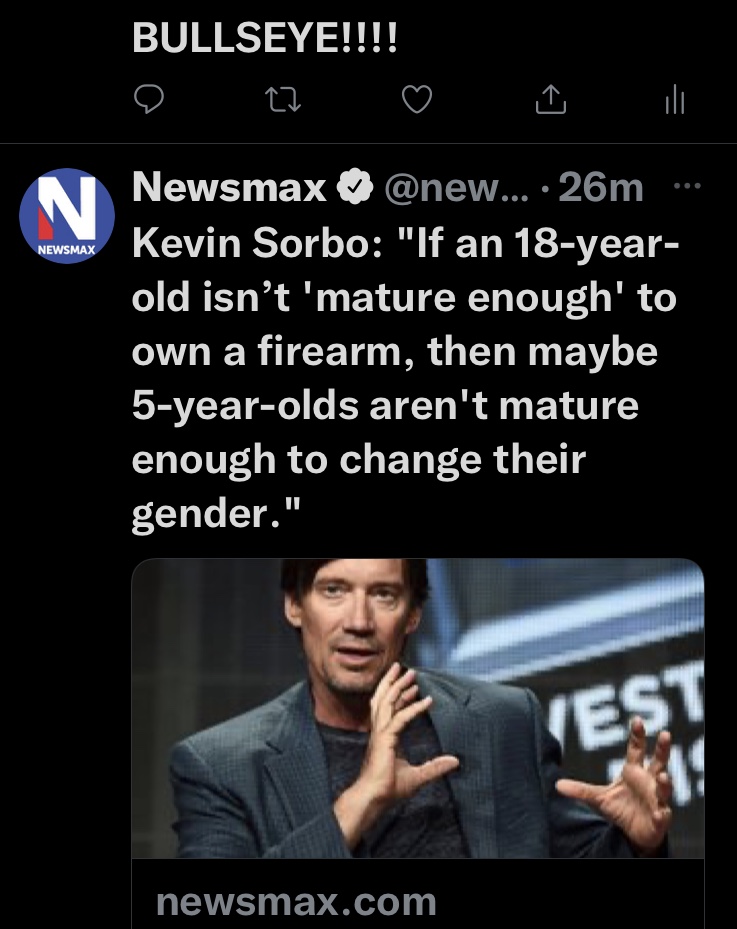The width and height of the screenshot is (737, 929).
Task: Retweet the BULLSEYE post
Action: 283,100
